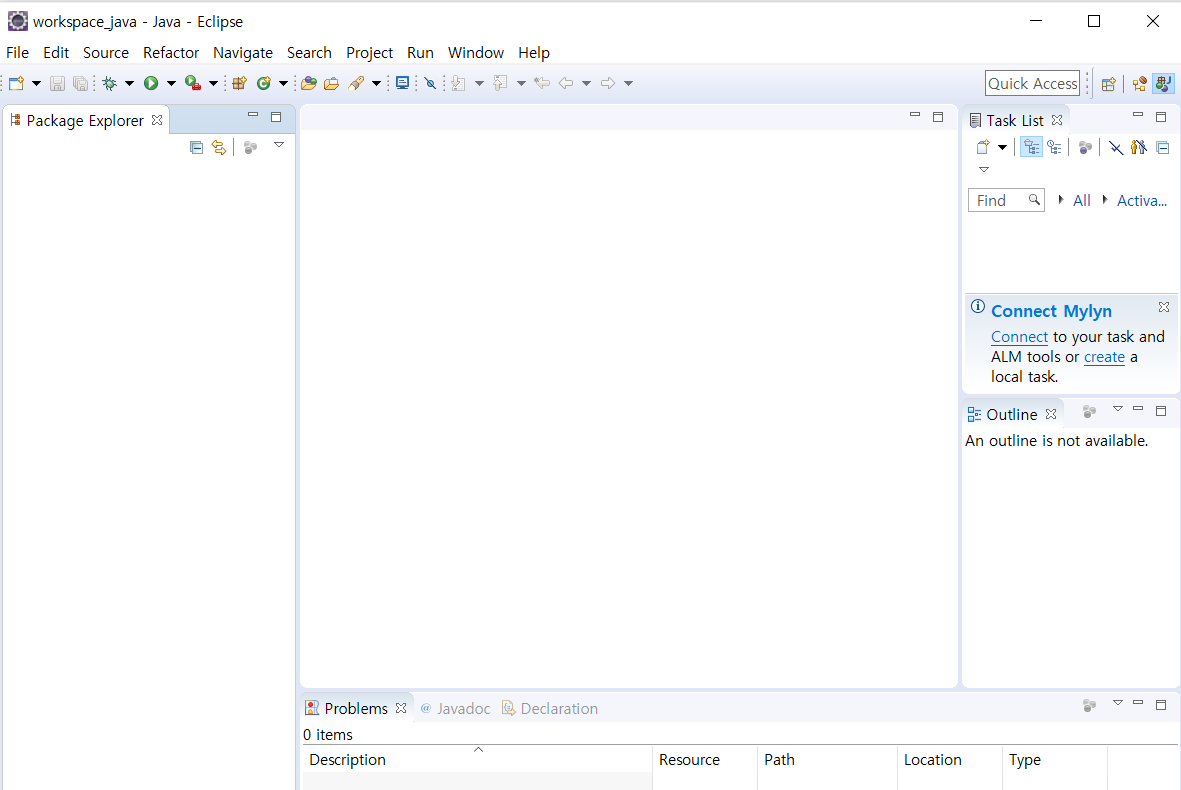Click the Debug bug icon

click(x=110, y=84)
